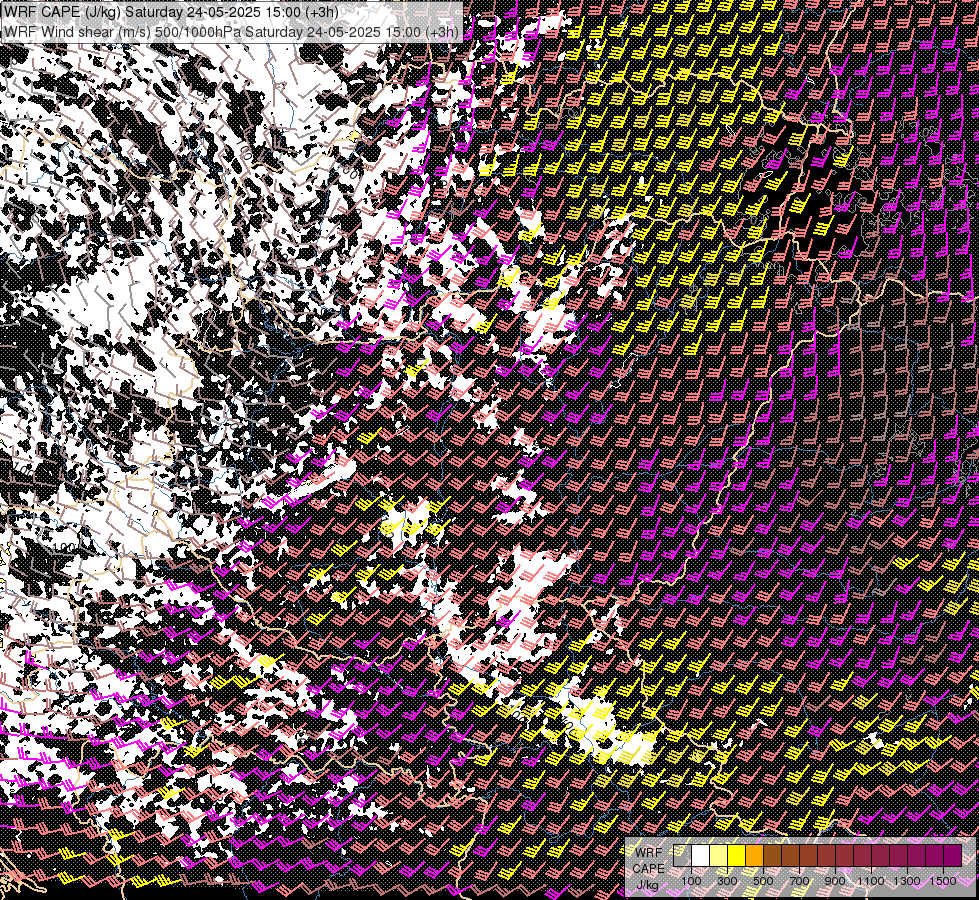
Task: Click the WRF CAPE title line at top
Action: point(171,12)
